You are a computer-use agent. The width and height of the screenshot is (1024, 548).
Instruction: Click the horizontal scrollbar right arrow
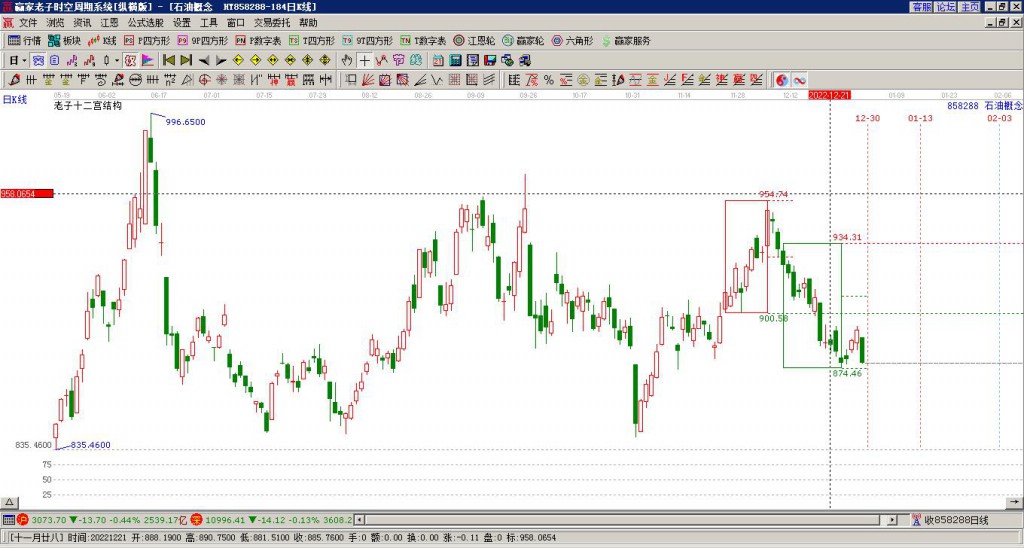click(892, 520)
